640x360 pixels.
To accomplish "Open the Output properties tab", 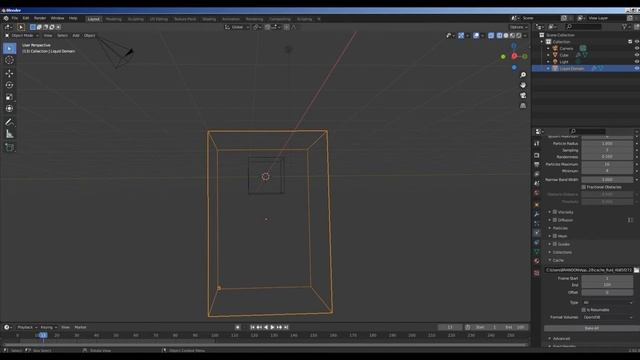I will 537,164.
